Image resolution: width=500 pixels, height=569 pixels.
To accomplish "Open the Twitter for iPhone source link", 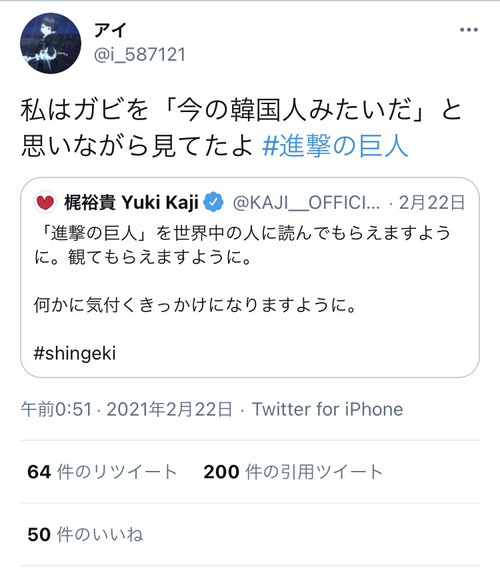I will pyautogui.click(x=328, y=409).
